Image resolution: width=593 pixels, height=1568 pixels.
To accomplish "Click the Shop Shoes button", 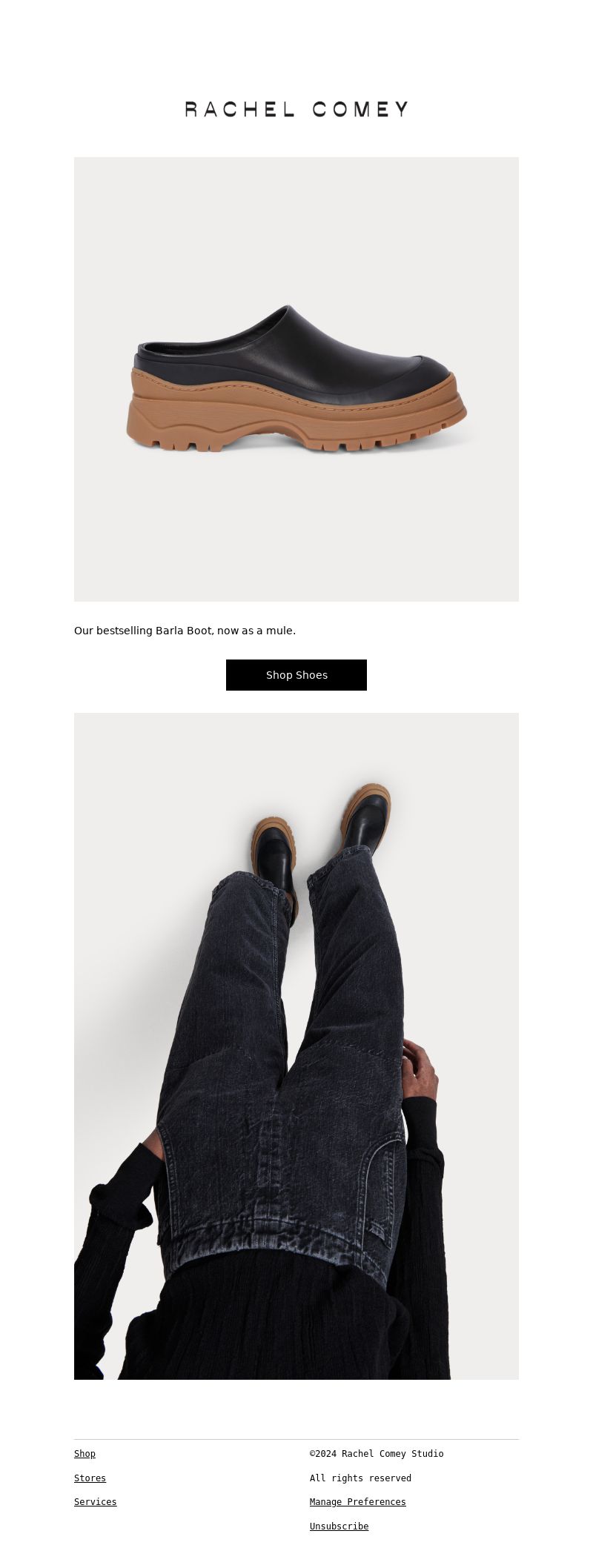I will pyautogui.click(x=296, y=675).
